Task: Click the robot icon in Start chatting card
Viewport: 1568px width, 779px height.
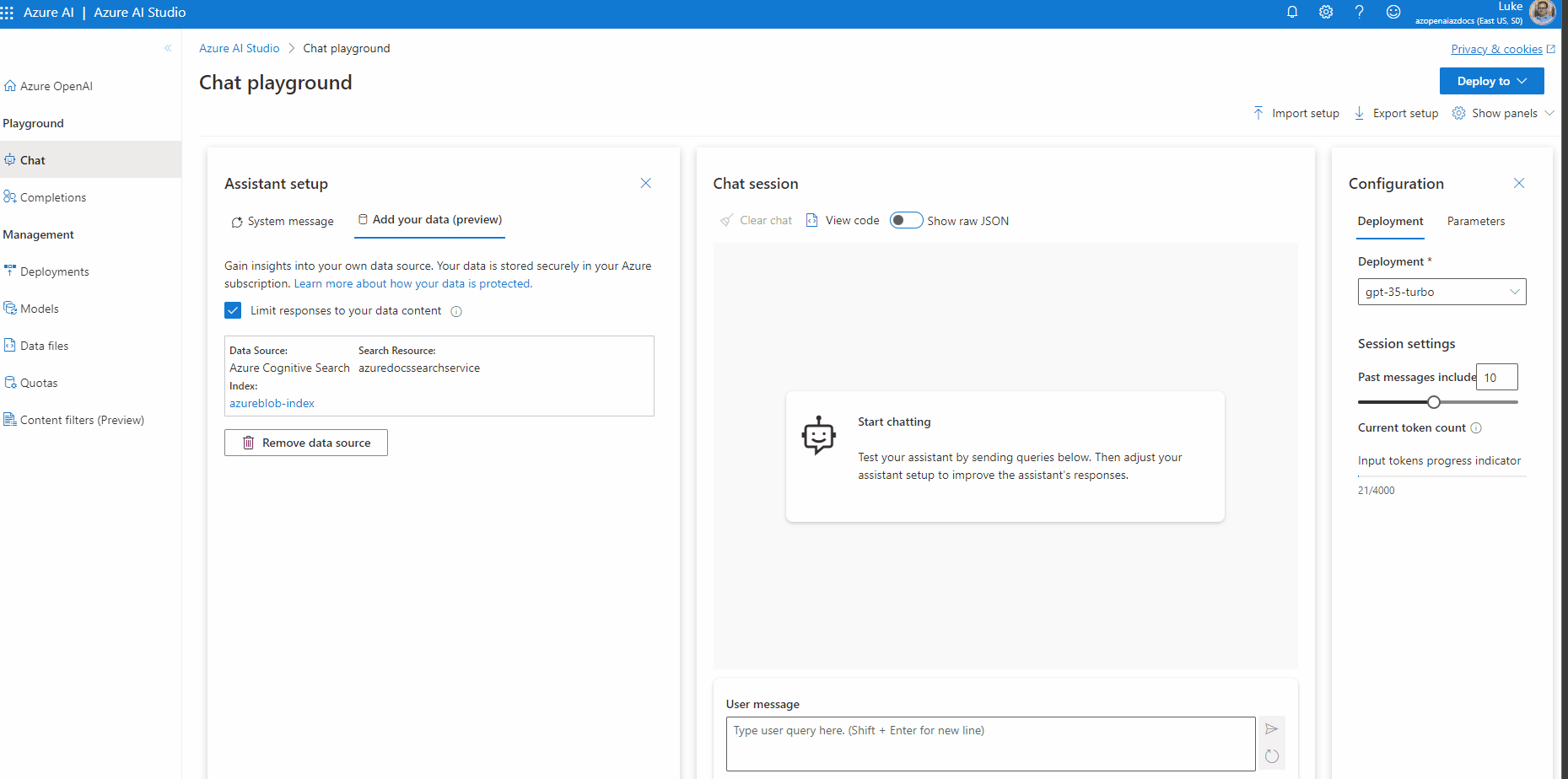Action: coord(818,436)
